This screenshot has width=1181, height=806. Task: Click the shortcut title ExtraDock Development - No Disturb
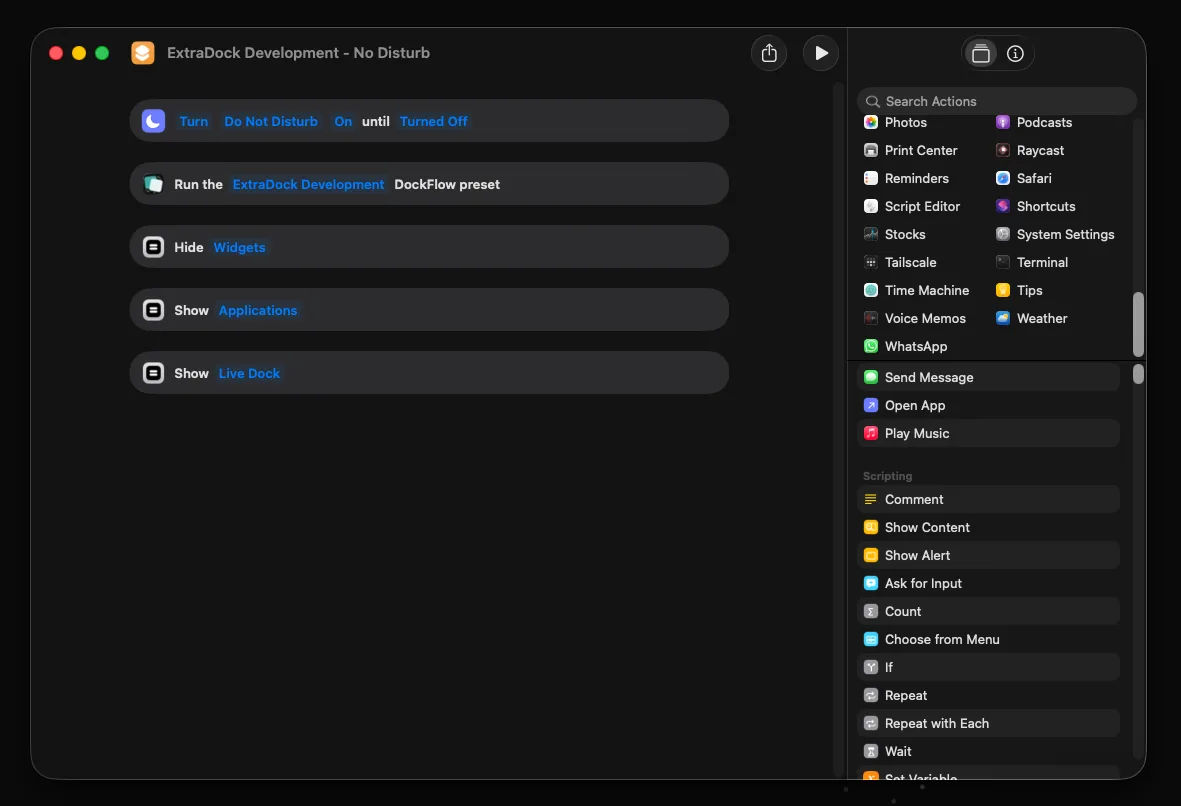pos(298,53)
